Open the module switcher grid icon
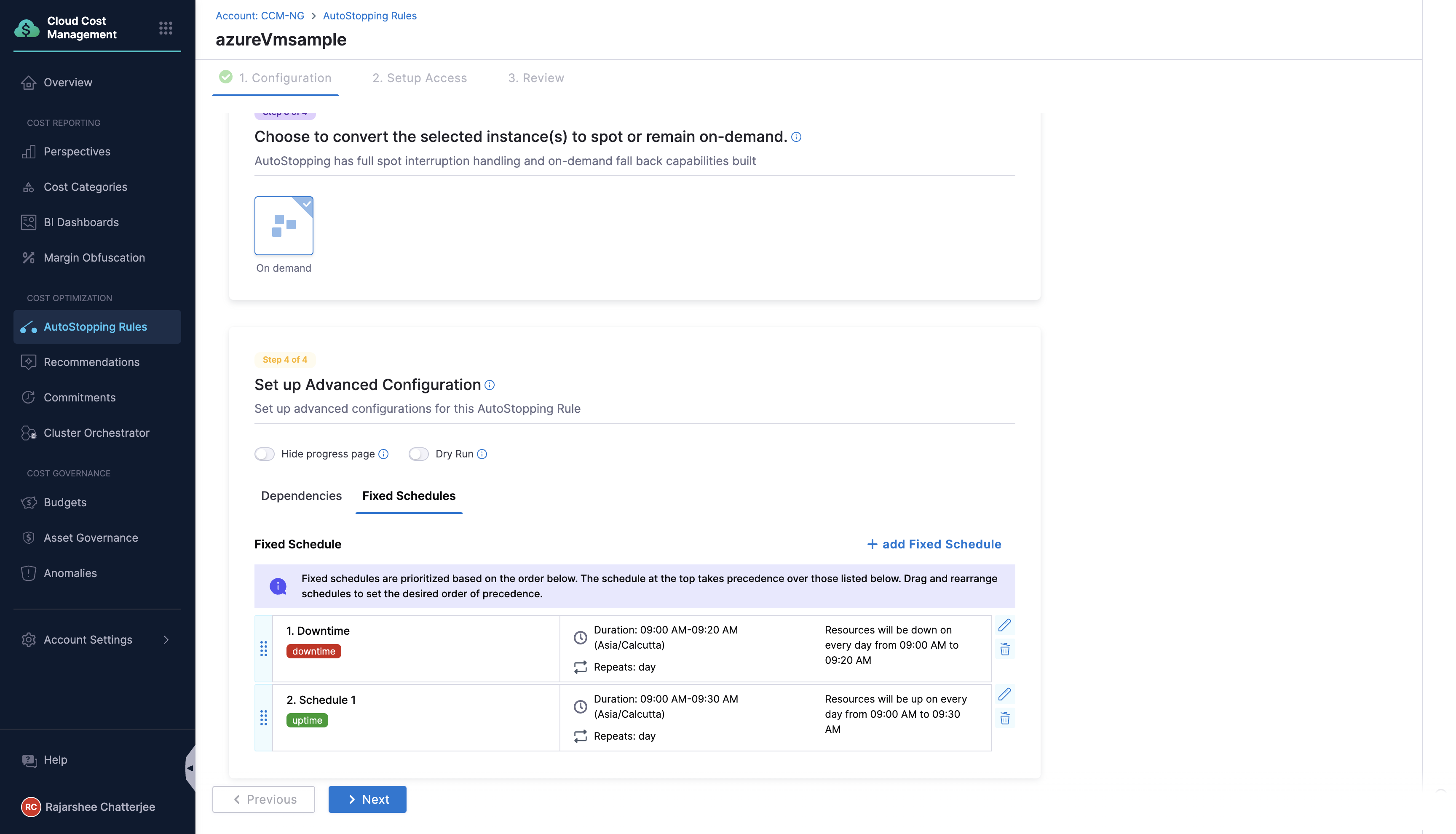1456x834 pixels. tap(166, 28)
